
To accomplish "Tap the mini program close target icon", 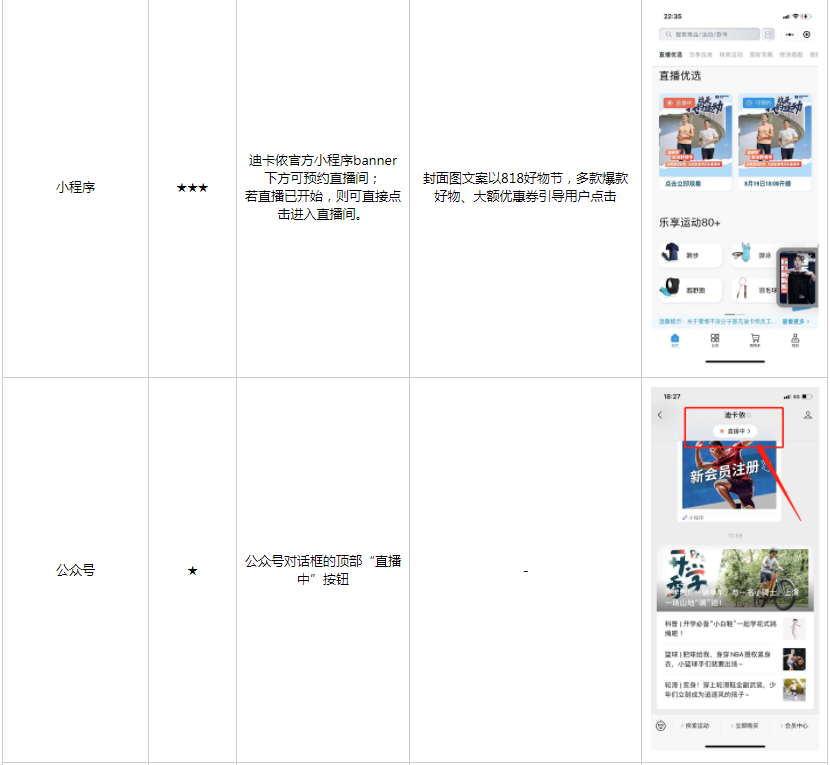I will click(807, 34).
